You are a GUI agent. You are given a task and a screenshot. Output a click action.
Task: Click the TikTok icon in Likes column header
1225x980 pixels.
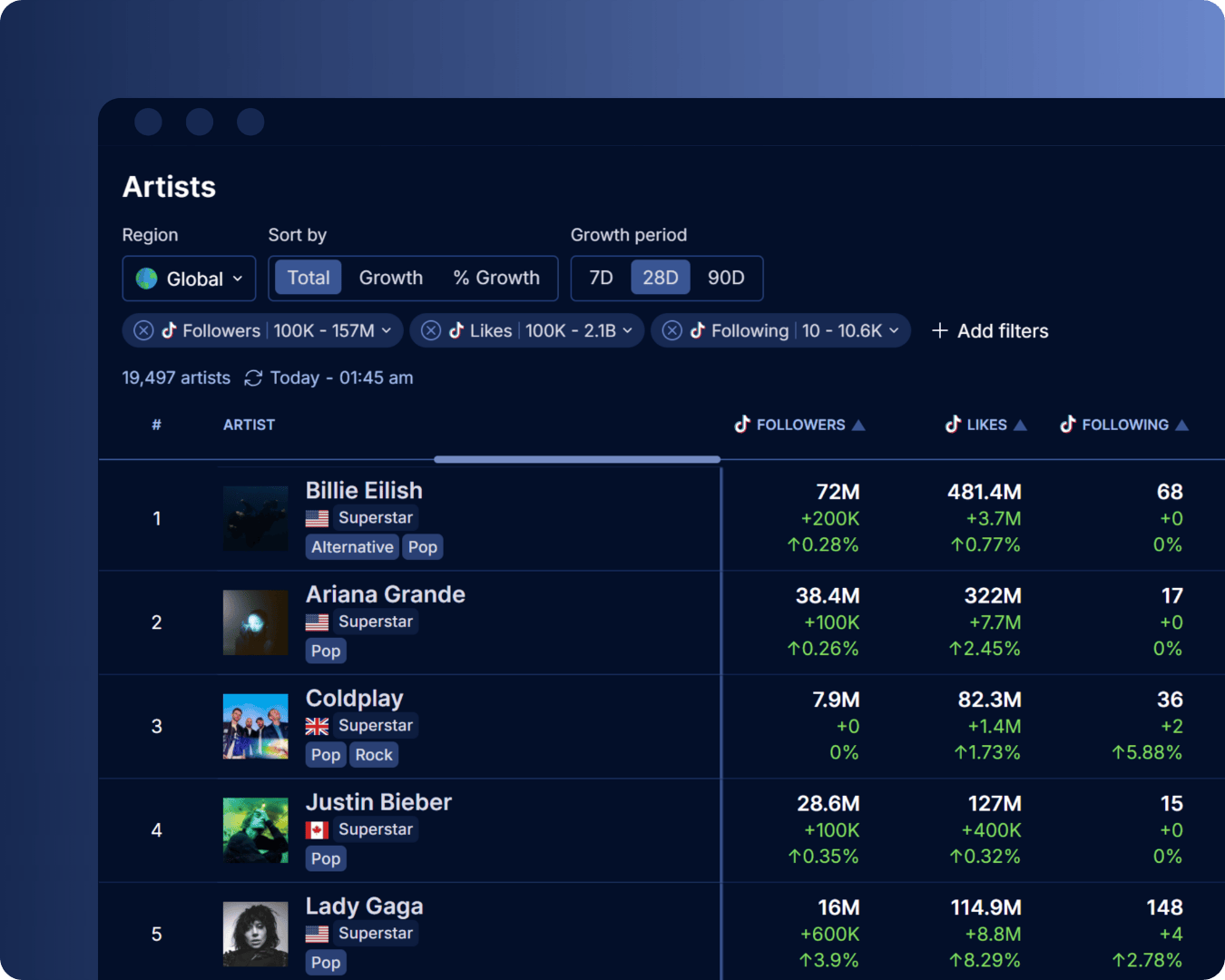point(953,425)
